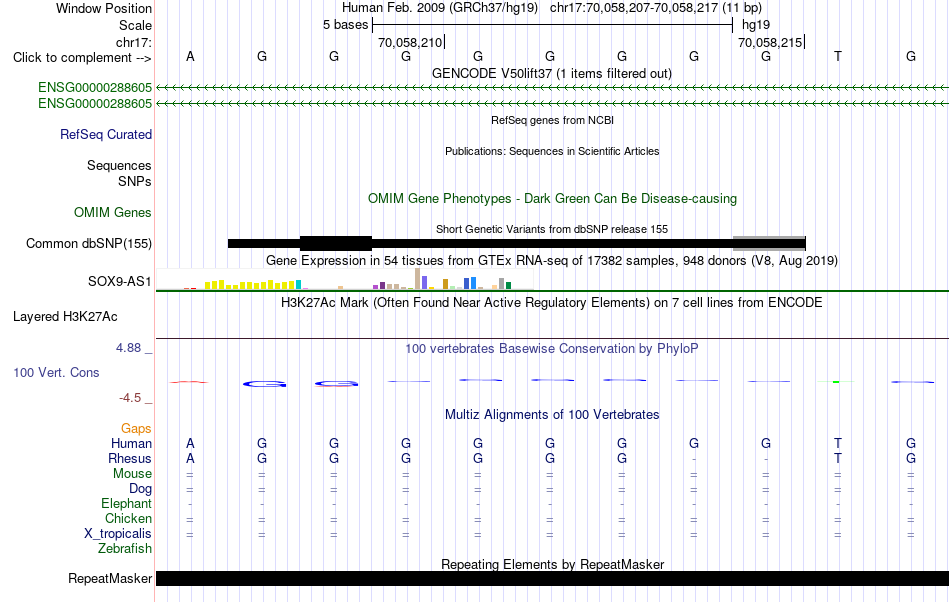The image size is (950, 602).
Task: Click the Sequences publications track label
Action: [119, 165]
